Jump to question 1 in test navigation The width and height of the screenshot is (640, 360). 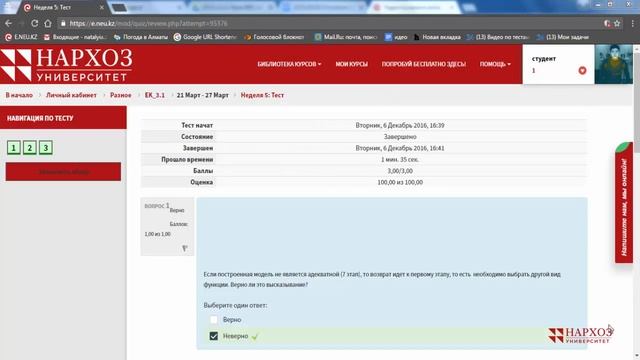coord(13,148)
